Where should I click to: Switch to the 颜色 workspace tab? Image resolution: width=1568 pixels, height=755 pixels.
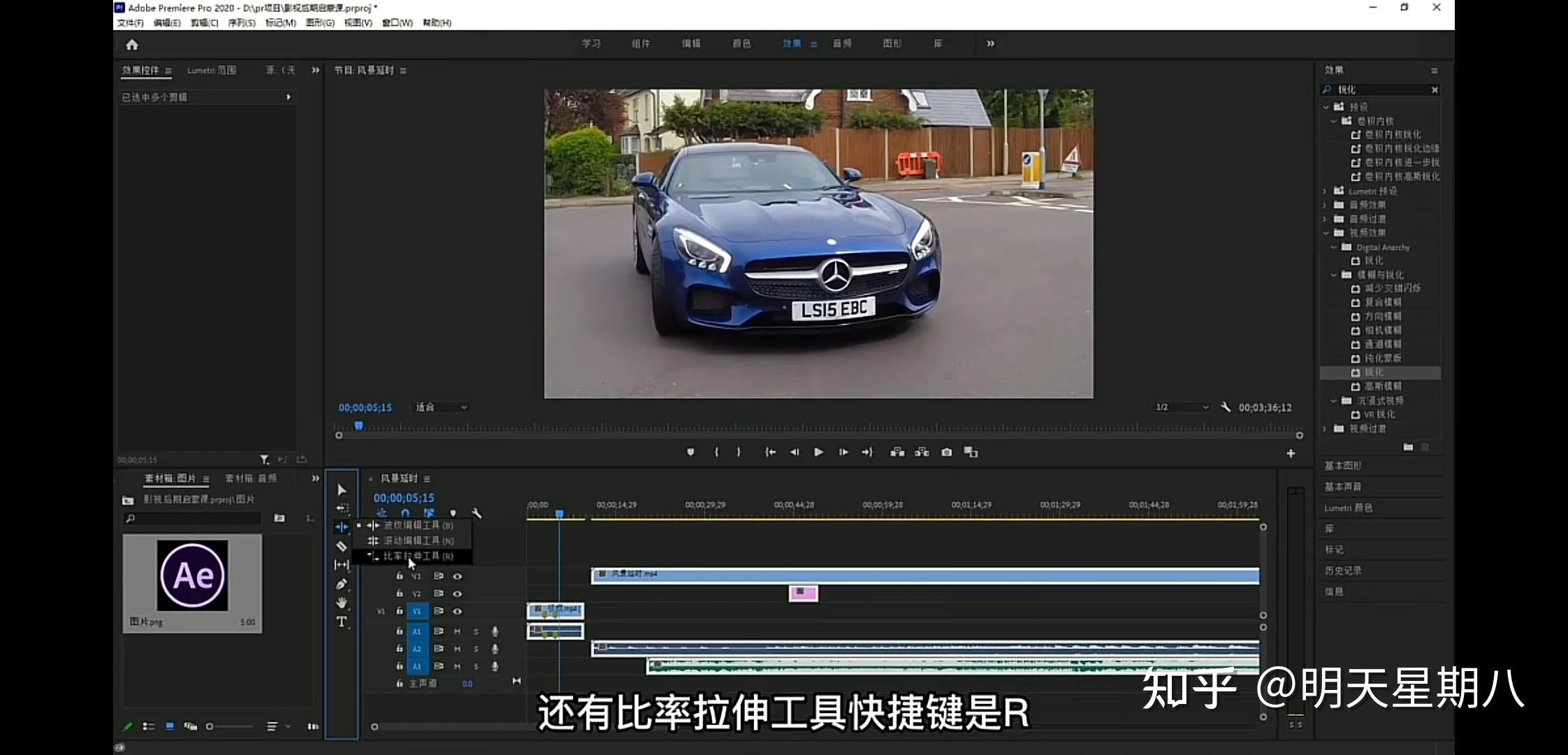[x=741, y=43]
